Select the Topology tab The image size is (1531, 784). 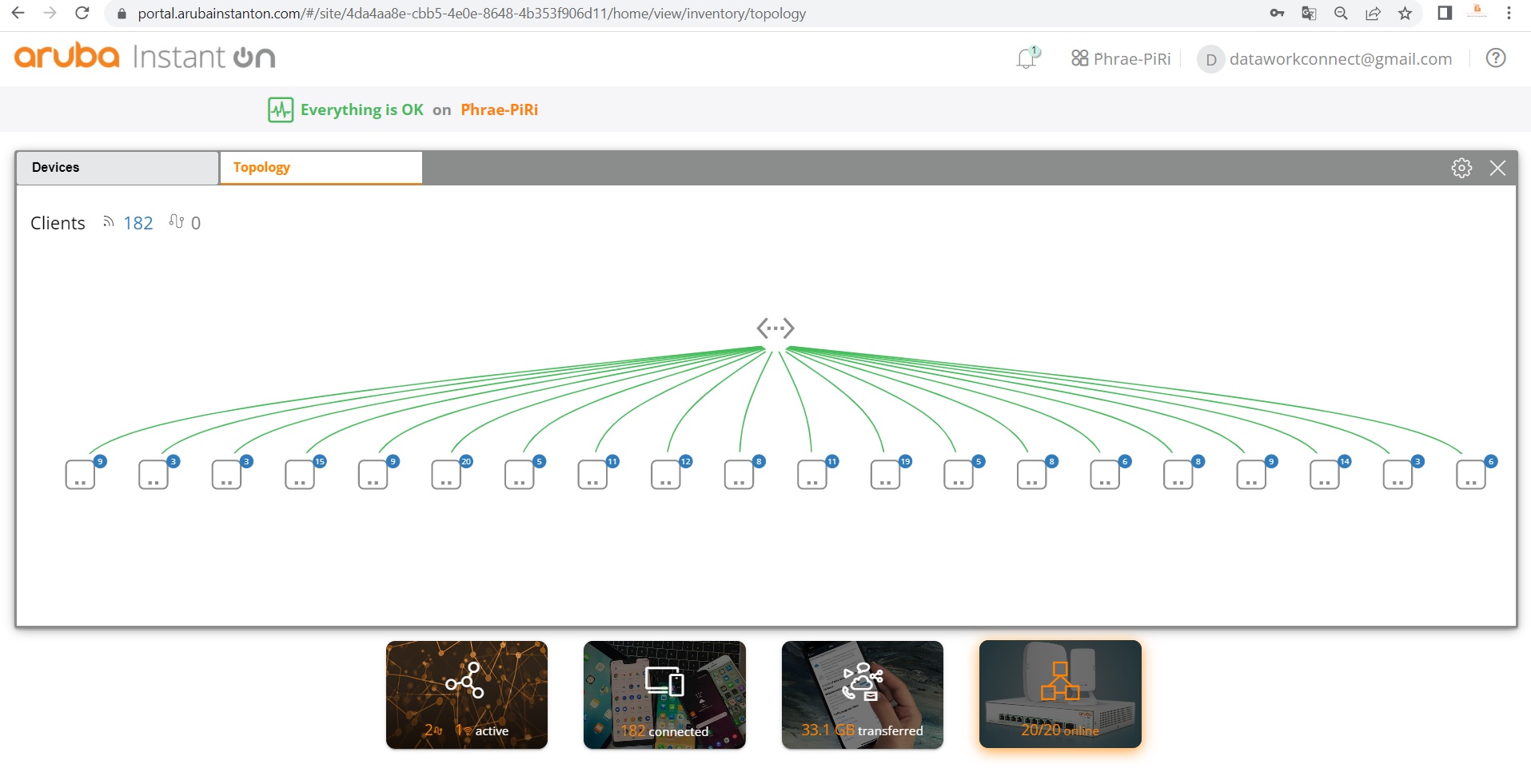click(x=321, y=168)
